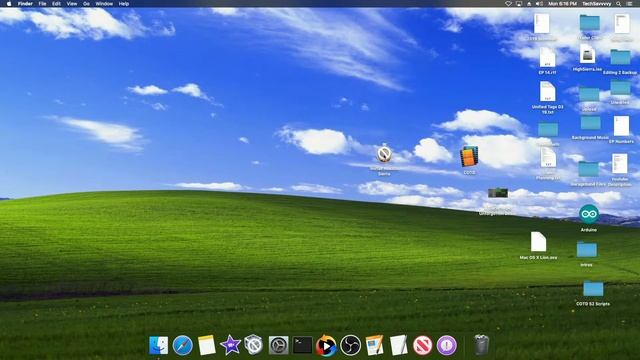
Task: Select Background Music folder
Action: (x=590, y=122)
